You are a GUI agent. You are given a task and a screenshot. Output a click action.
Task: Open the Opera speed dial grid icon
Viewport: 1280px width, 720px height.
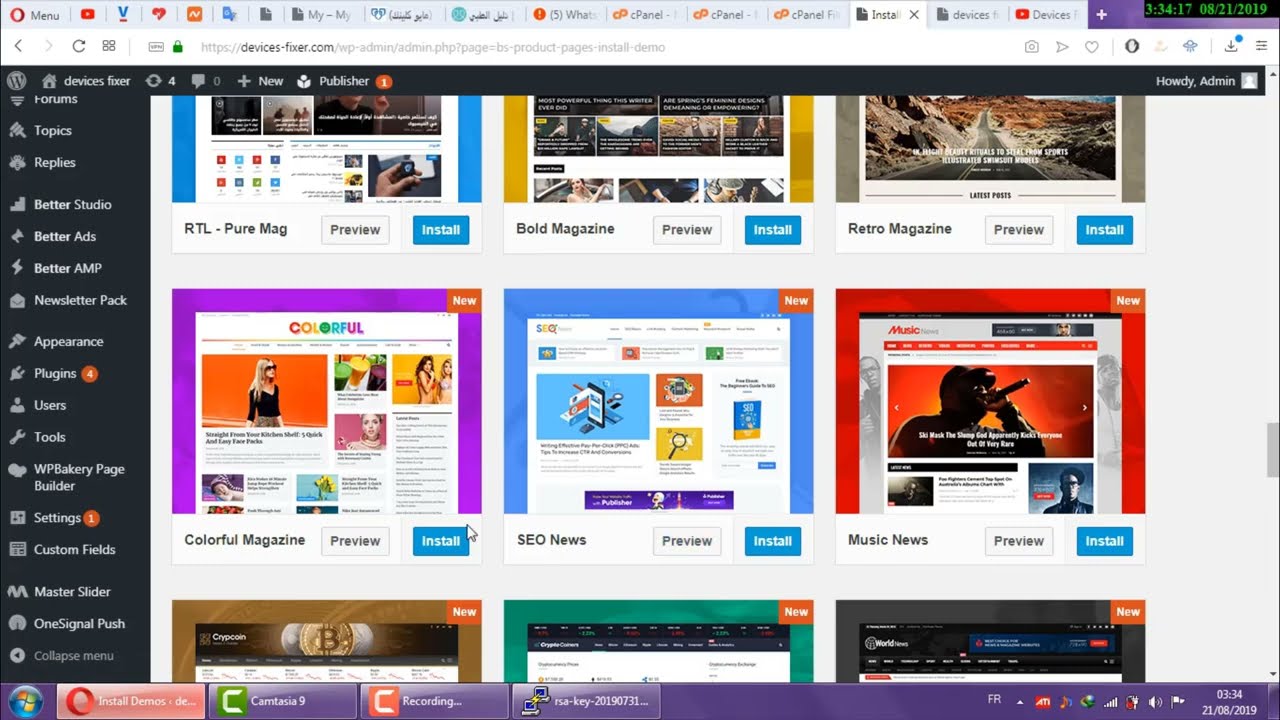click(x=109, y=46)
